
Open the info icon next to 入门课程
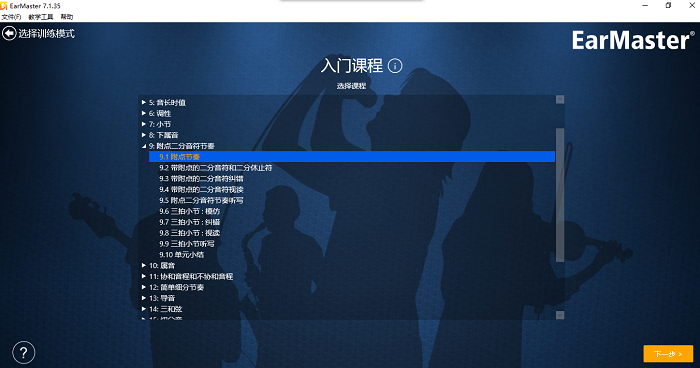[395, 66]
